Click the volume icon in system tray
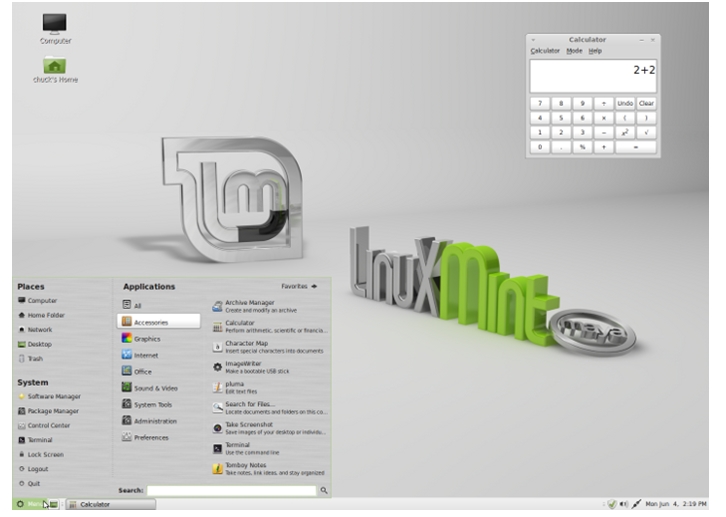Screen dimensions: 726x517 624,504
